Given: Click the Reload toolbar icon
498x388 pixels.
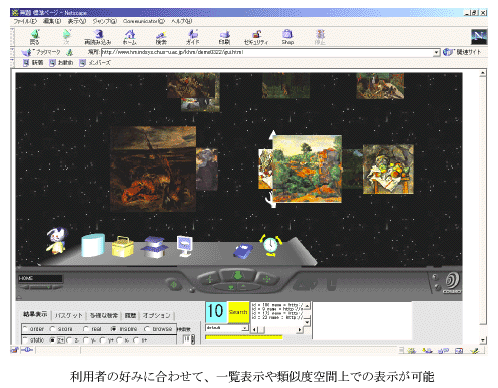Looking at the screenshot, I should (x=98, y=37).
